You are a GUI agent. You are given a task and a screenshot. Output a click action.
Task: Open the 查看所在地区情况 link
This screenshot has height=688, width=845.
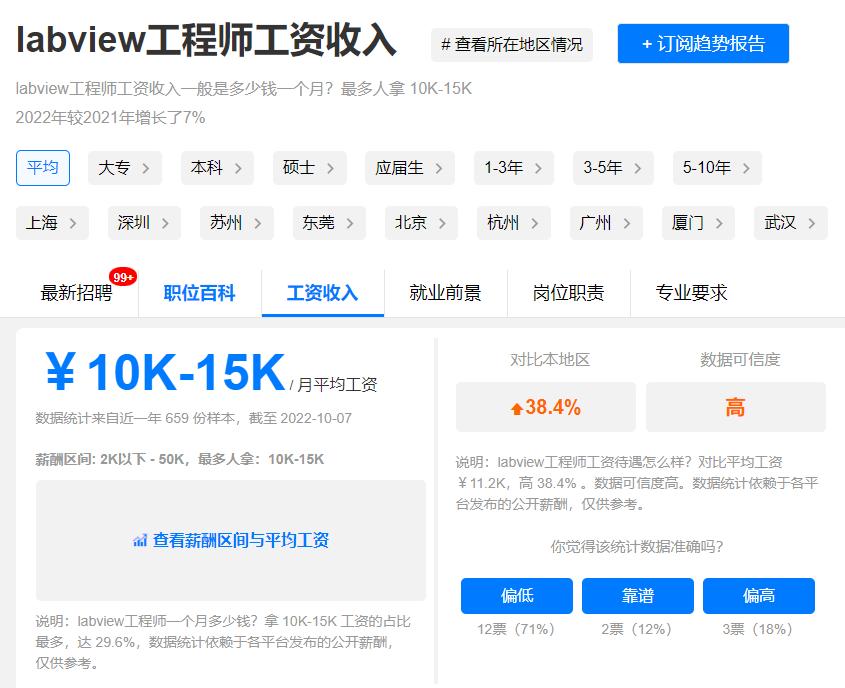pos(512,44)
